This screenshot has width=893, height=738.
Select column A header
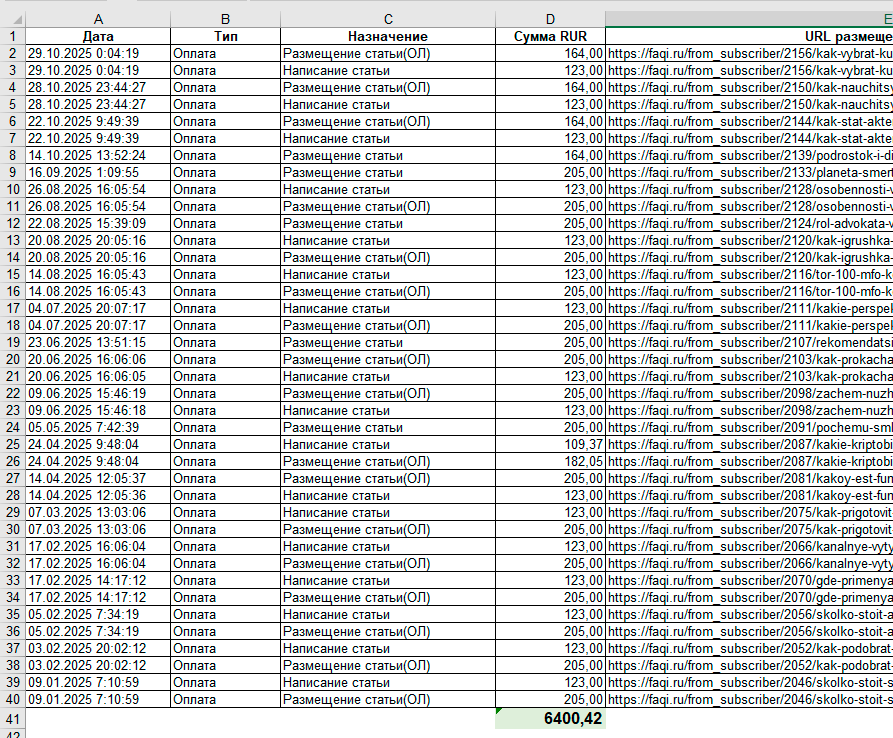coord(98,19)
